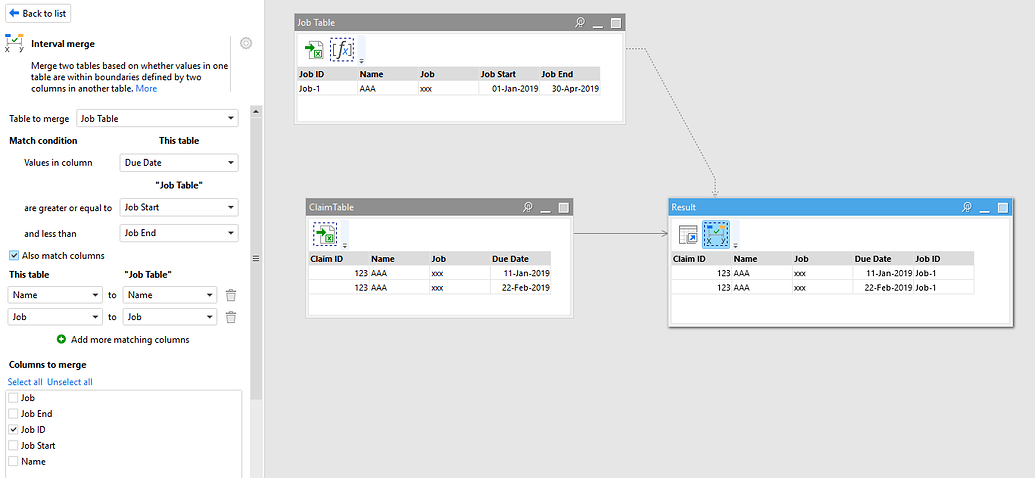
Task: Click the 01-Jan-2019 cell in Job Table
Action: (509, 88)
